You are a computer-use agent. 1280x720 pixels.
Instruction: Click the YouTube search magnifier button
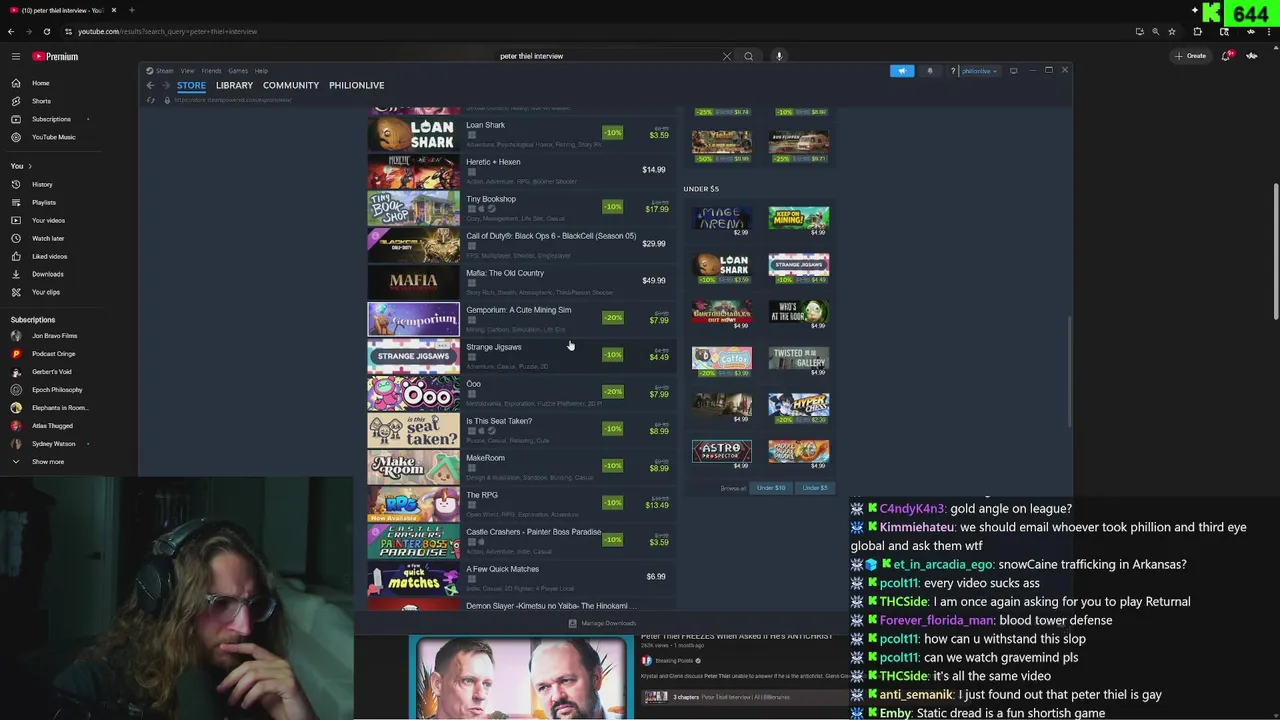pyautogui.click(x=748, y=56)
